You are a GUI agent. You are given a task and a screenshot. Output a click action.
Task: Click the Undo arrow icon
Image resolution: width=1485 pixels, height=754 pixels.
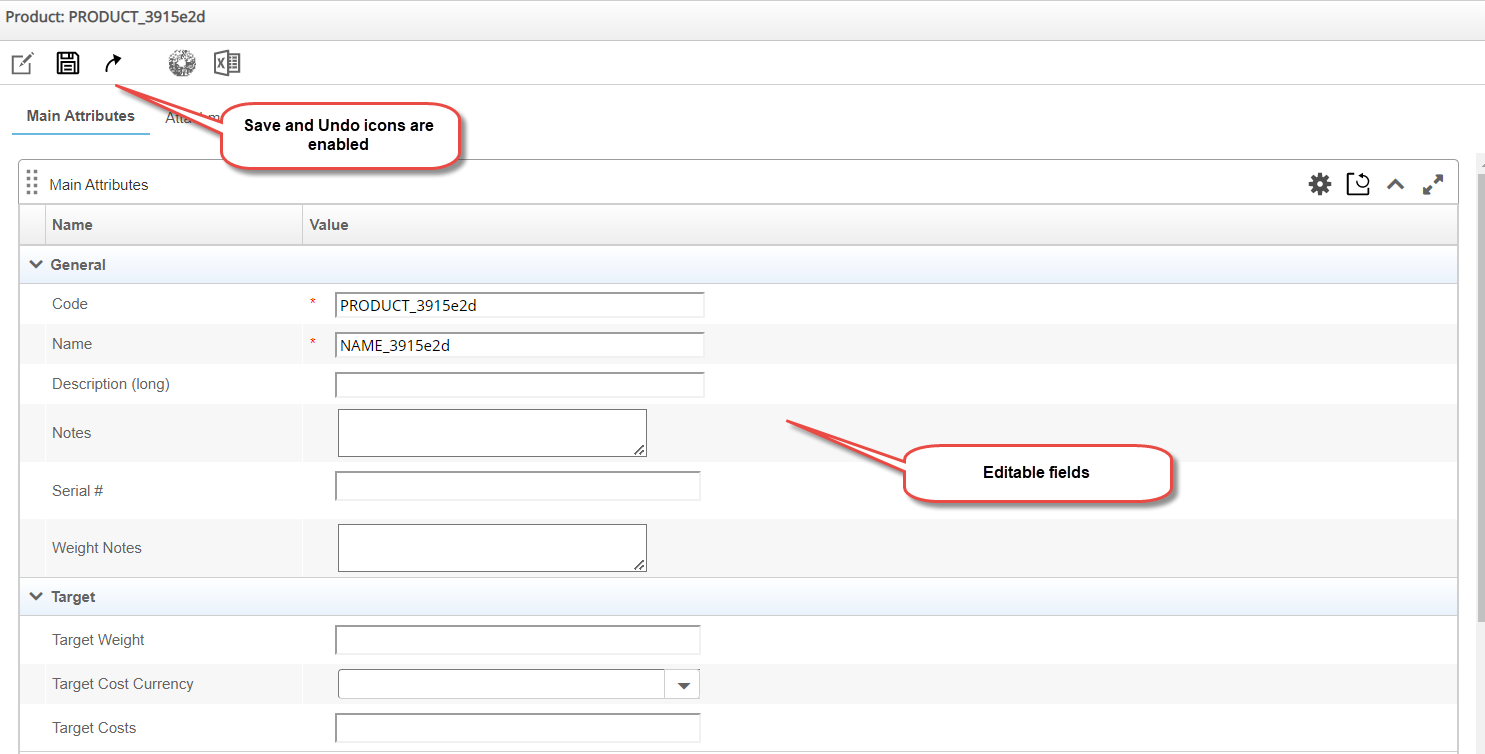[x=113, y=64]
